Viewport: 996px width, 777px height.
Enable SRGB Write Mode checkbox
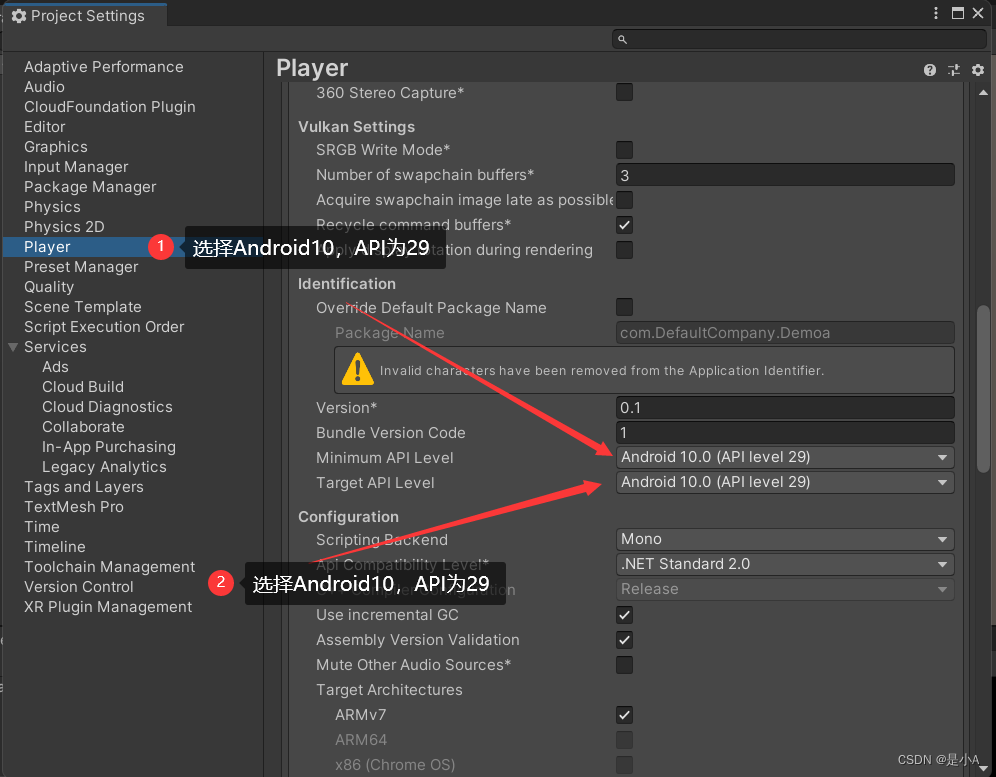(x=624, y=150)
